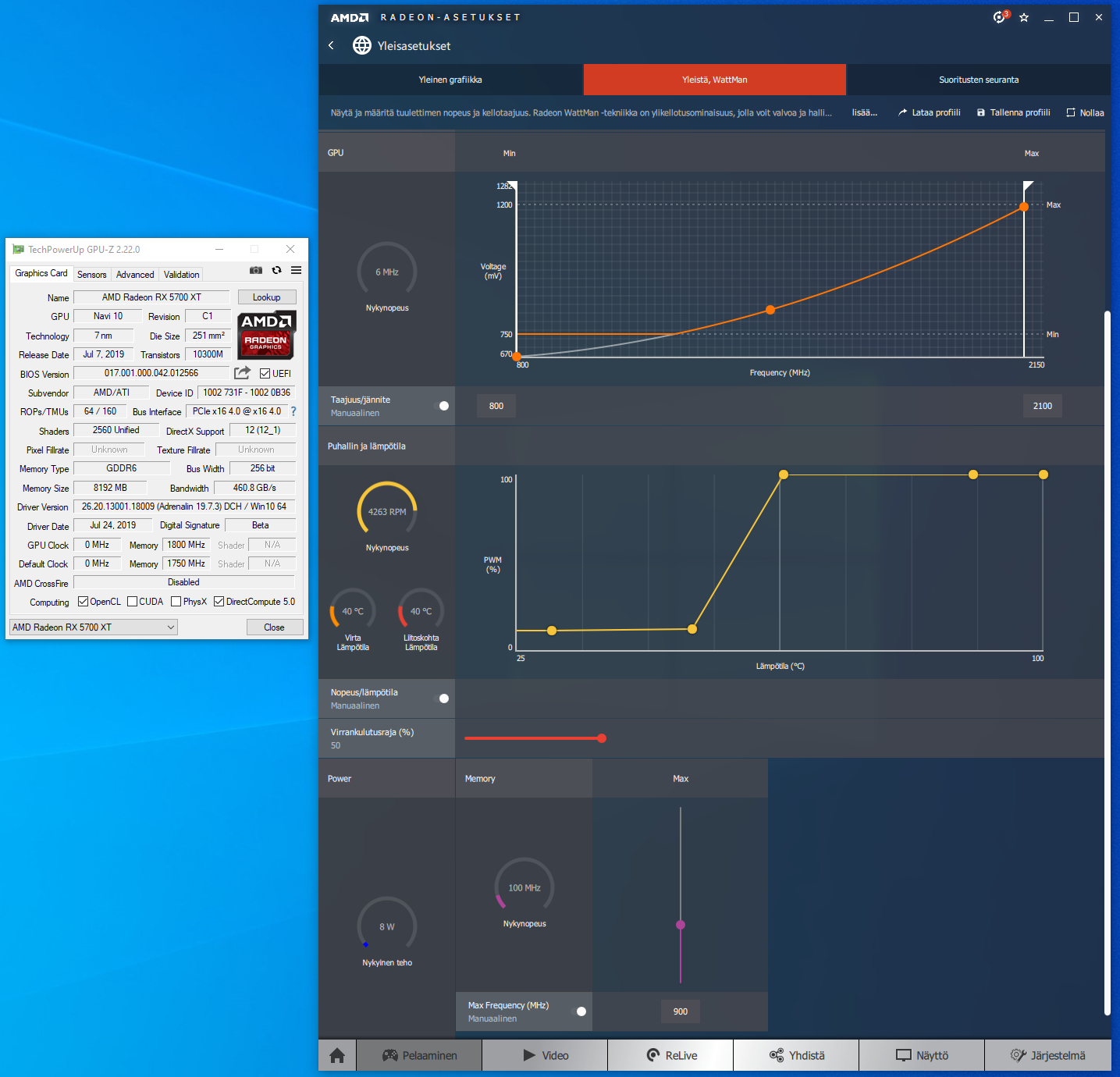Open GPU-Z hamburger menu
1120x1077 pixels.
point(297,271)
